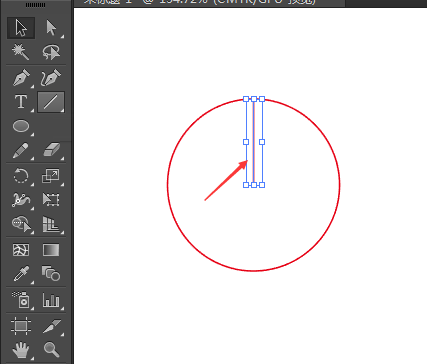Activate the Artboard tool
427x364 pixels.
point(21,326)
